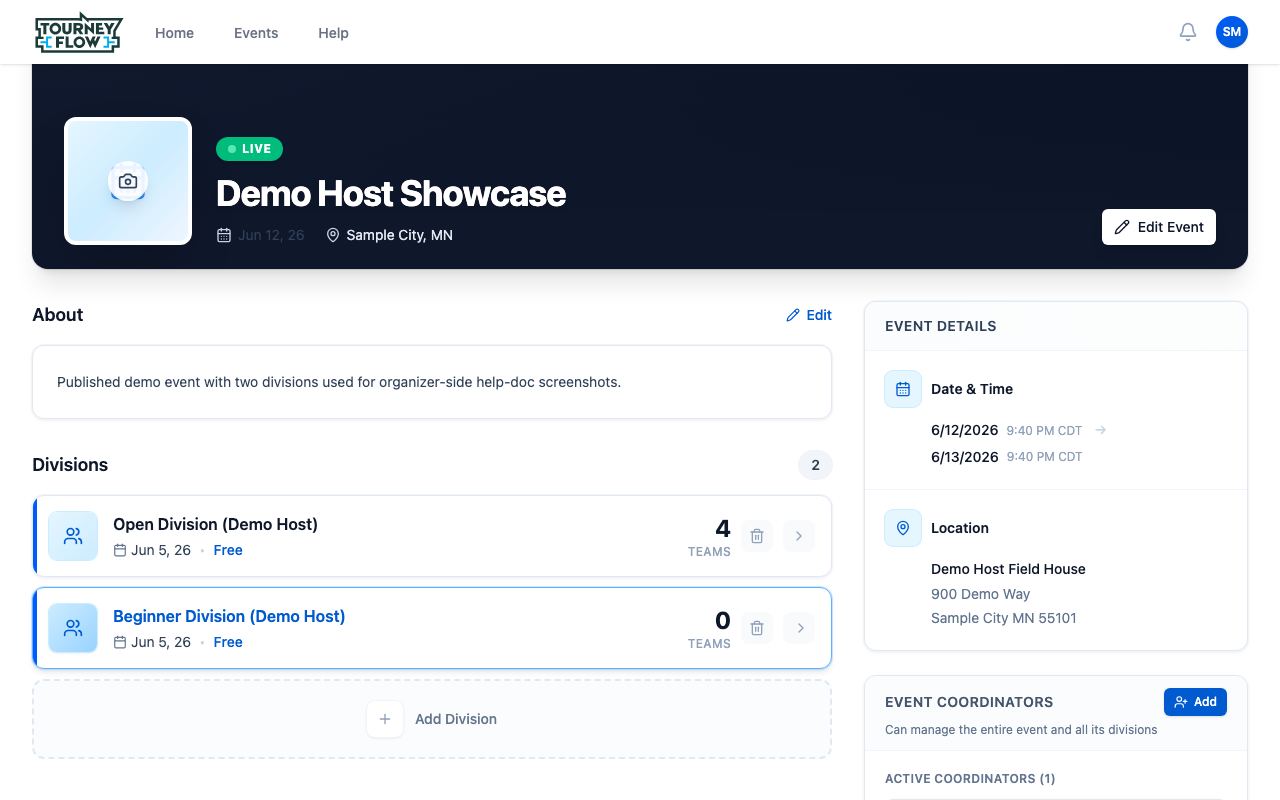Click the 4 teams count
The image size is (1280, 800).
723,529
